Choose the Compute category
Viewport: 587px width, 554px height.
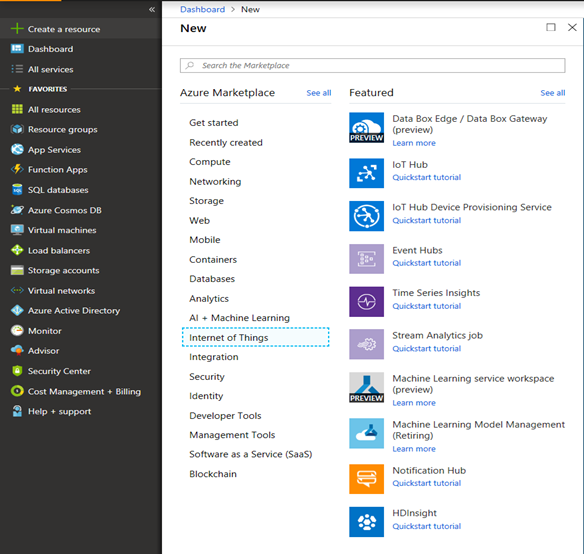pyautogui.click(x=210, y=162)
